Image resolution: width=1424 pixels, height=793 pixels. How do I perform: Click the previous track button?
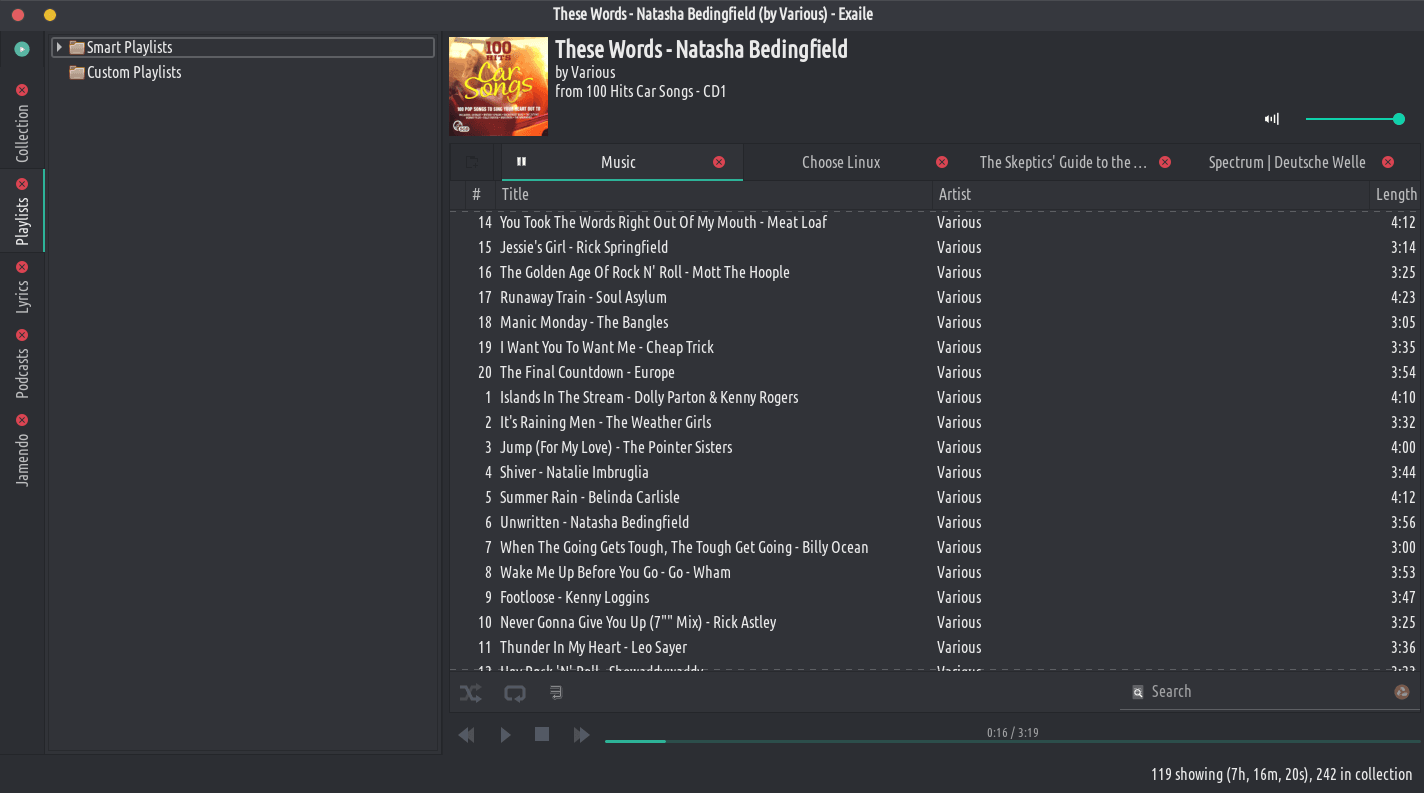(x=466, y=735)
